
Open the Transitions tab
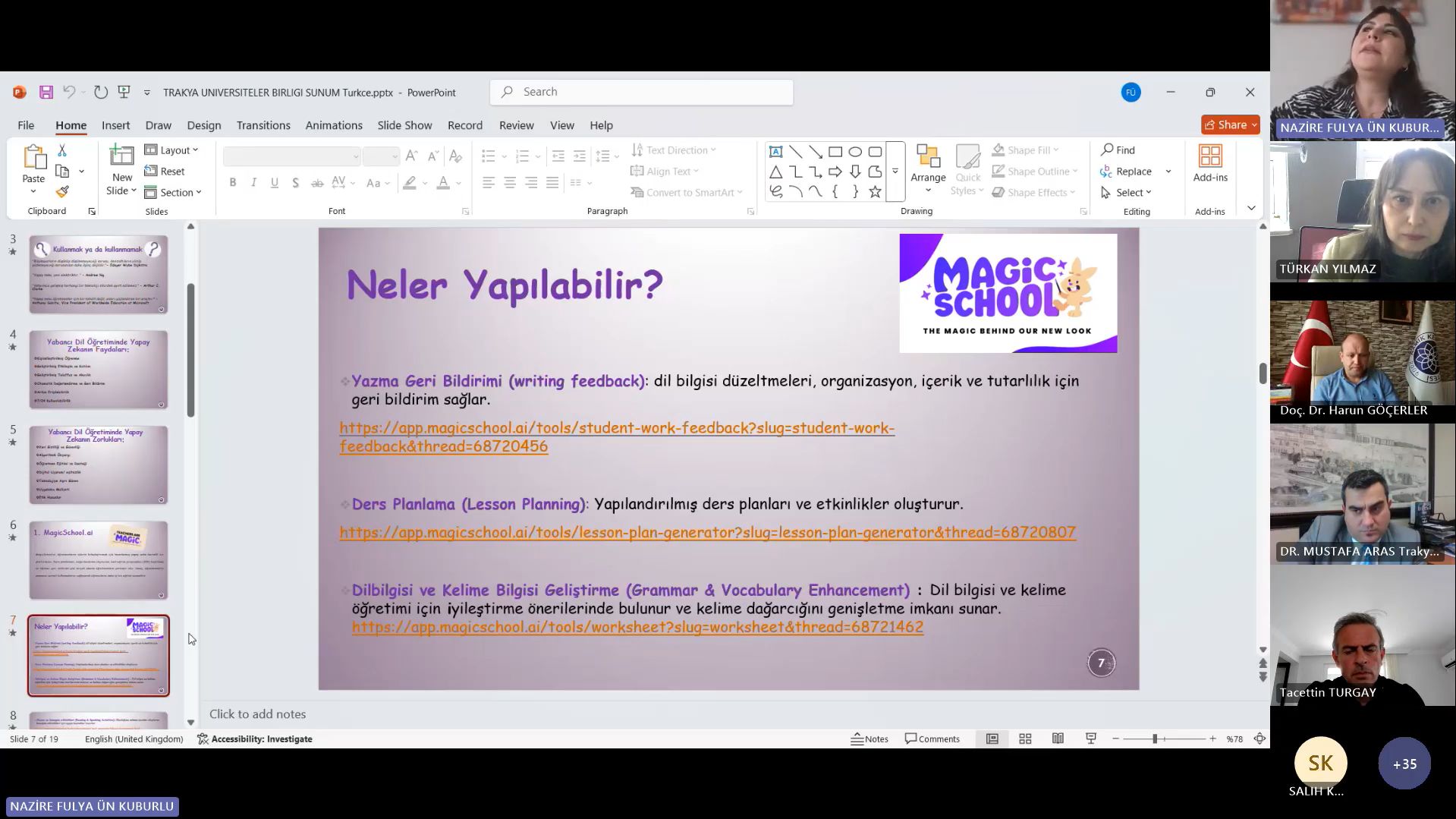[x=263, y=125]
